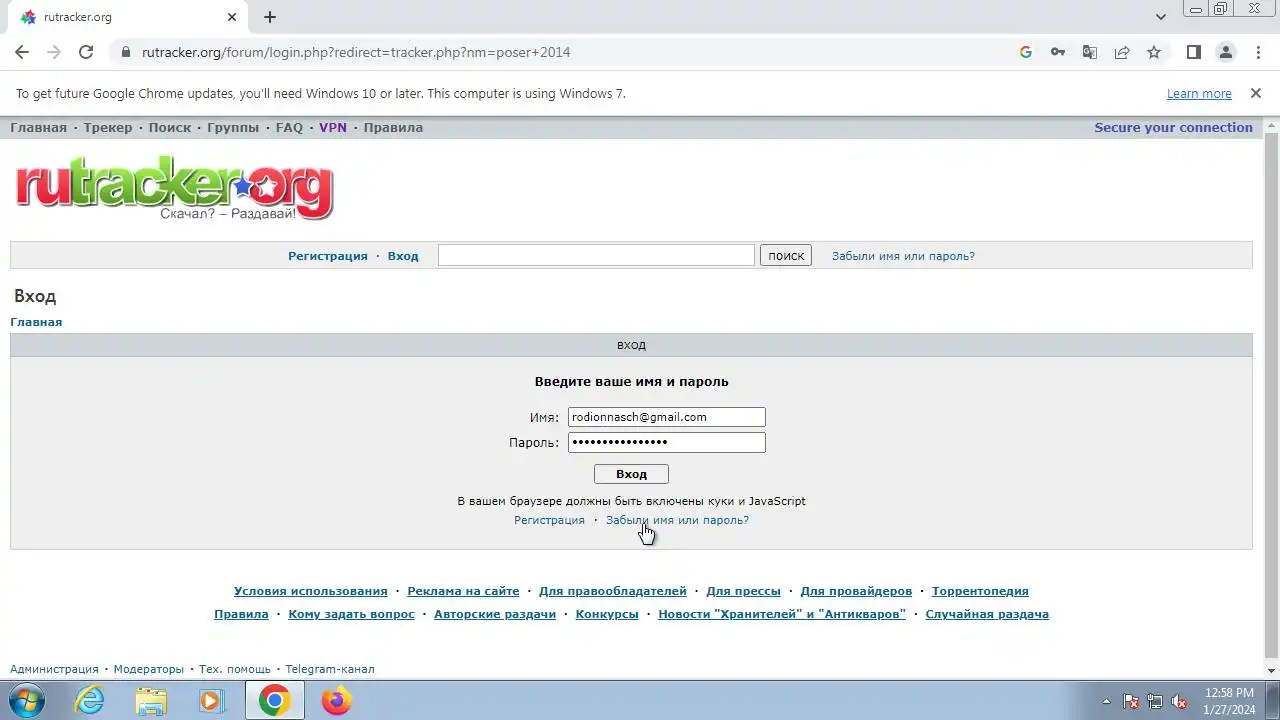The image size is (1280, 720).
Task: Focus the Имя username field
Action: pyautogui.click(x=667, y=417)
